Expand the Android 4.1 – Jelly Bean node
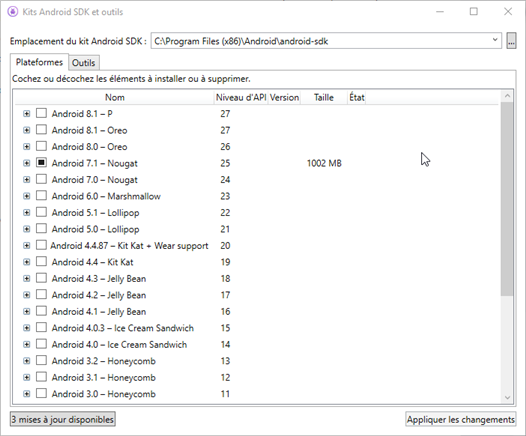Viewport: 526px width, 436px height. click(27, 312)
